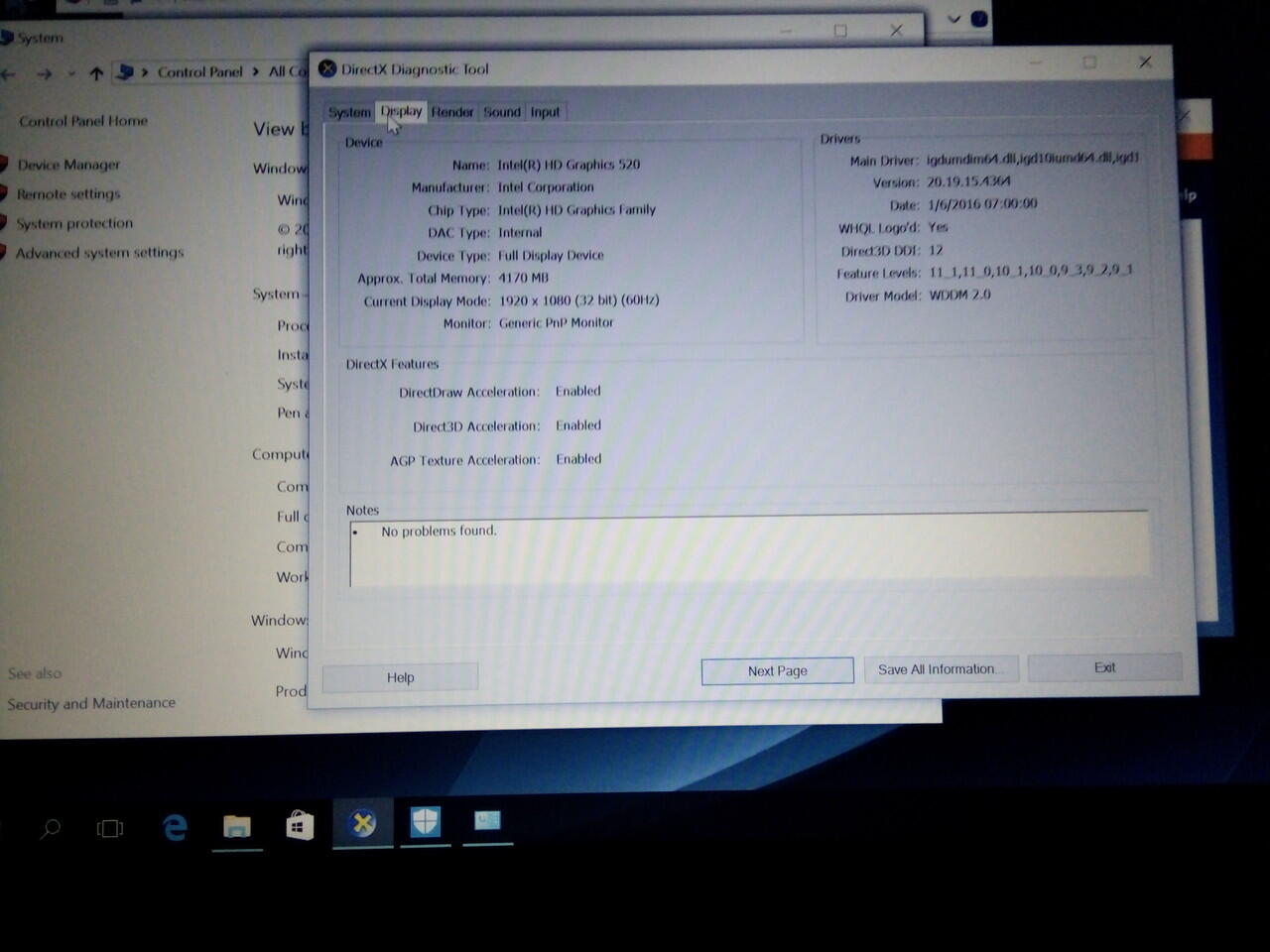The width and height of the screenshot is (1270, 952).
Task: Click the Help button
Action: 401,677
